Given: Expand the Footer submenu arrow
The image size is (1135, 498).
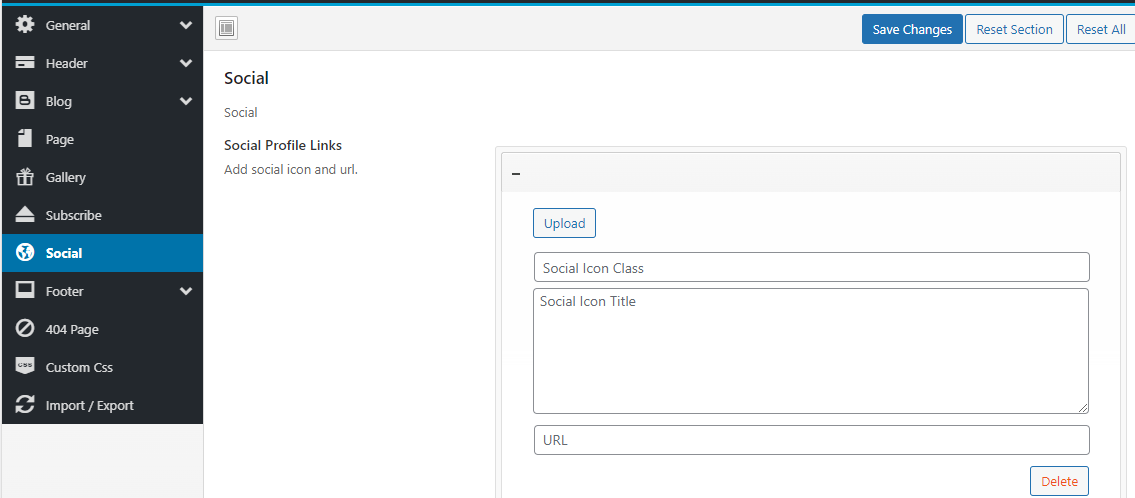Looking at the screenshot, I should click(x=185, y=291).
